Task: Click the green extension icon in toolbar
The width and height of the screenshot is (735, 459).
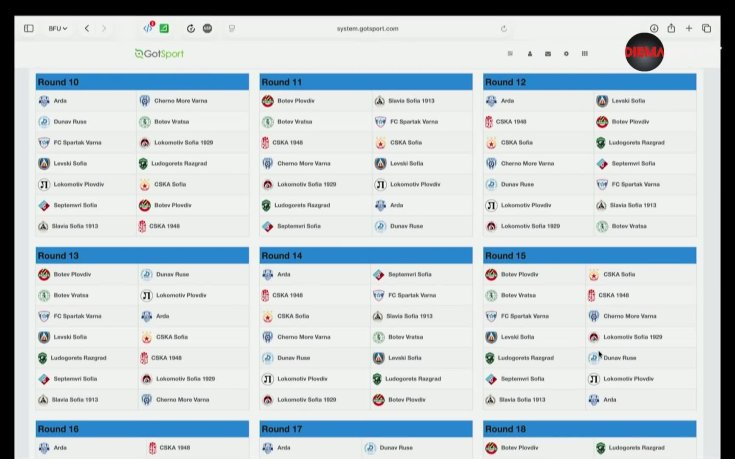Action: point(164,29)
